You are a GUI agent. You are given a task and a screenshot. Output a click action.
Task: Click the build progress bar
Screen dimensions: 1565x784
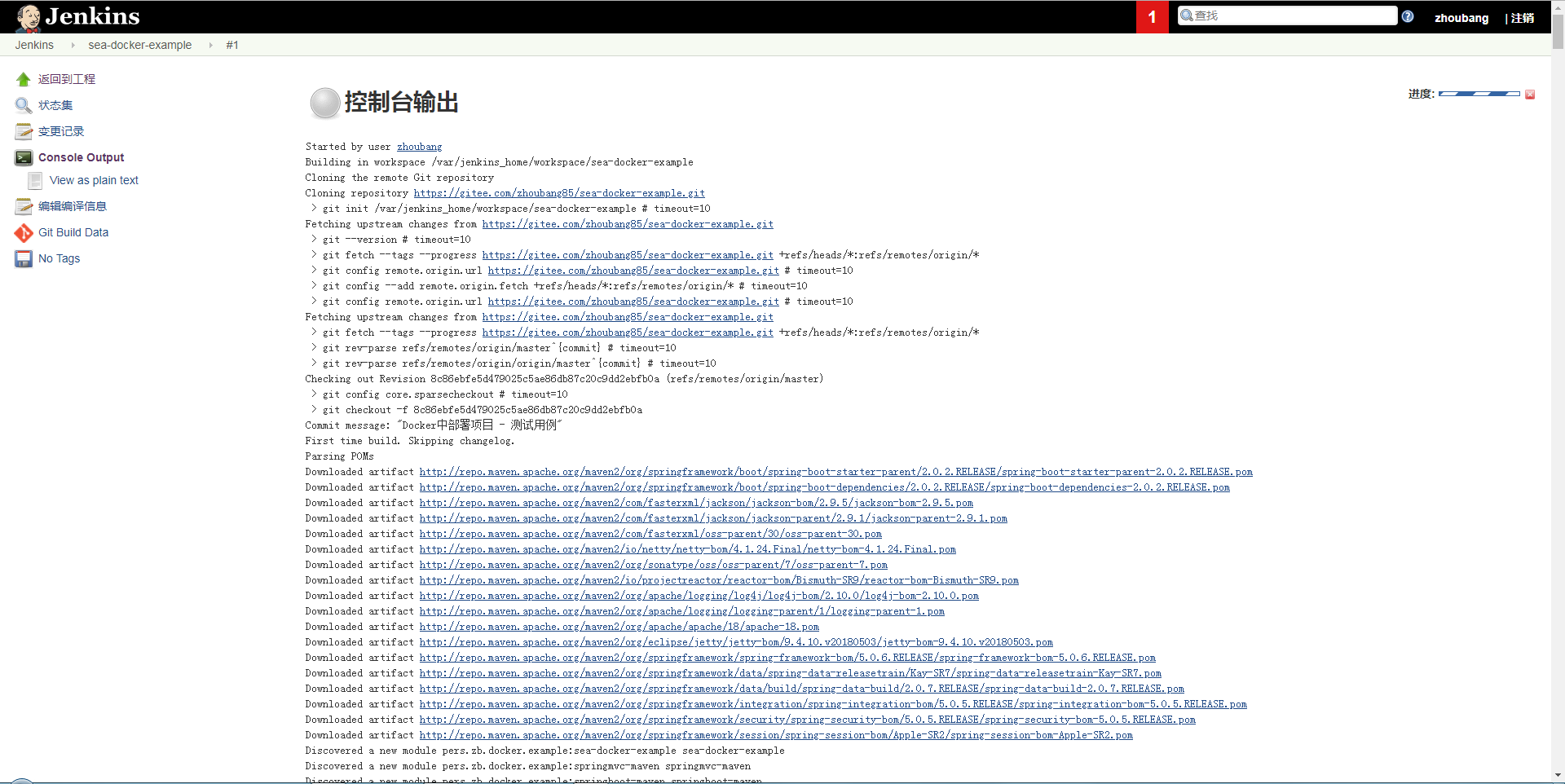[x=1479, y=95]
